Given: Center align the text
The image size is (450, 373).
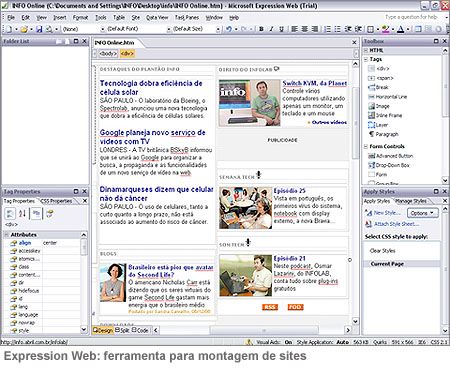Looking at the screenshot, I should 304,29.
